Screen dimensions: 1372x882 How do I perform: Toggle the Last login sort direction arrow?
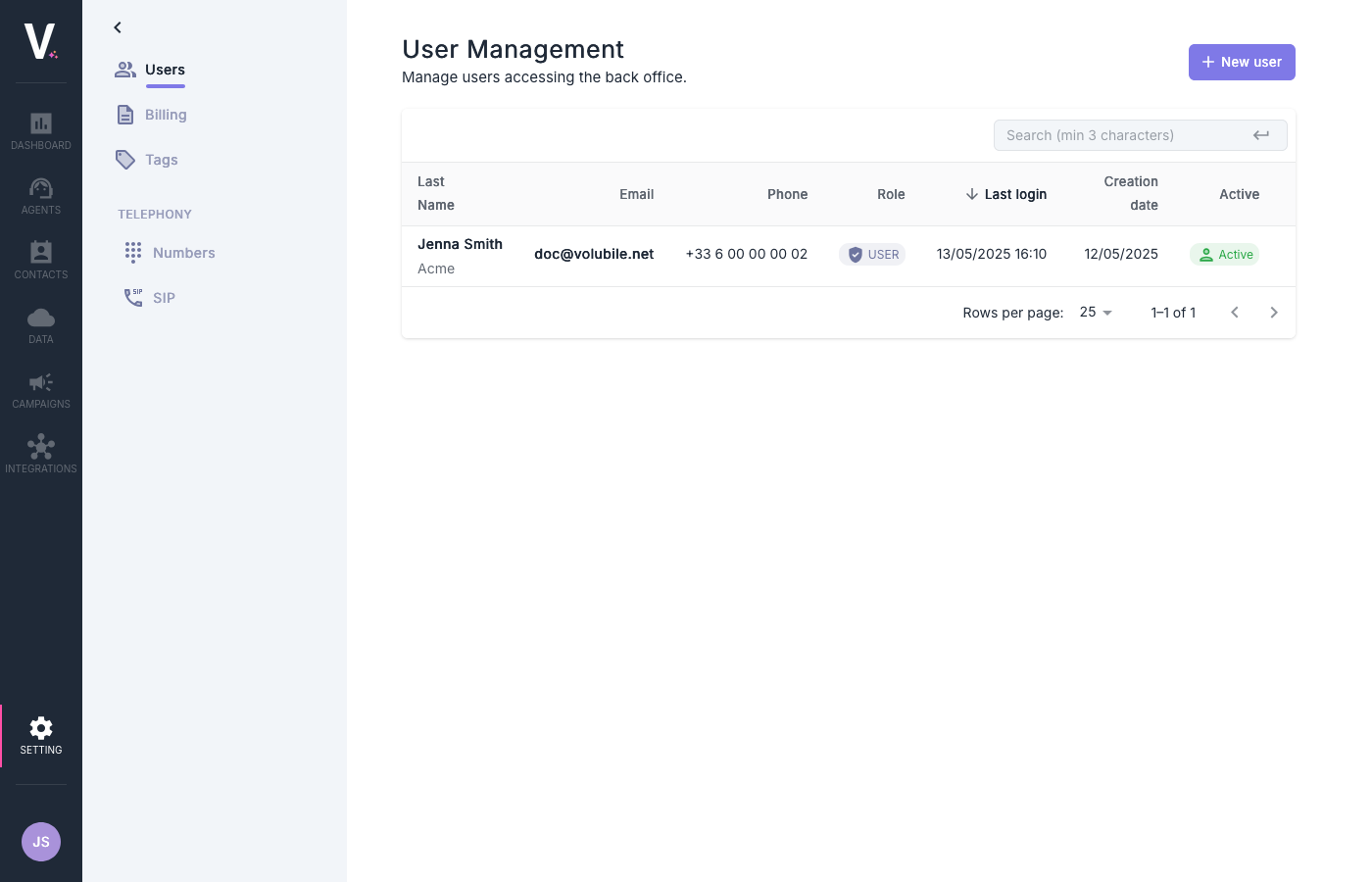pyautogui.click(x=971, y=194)
